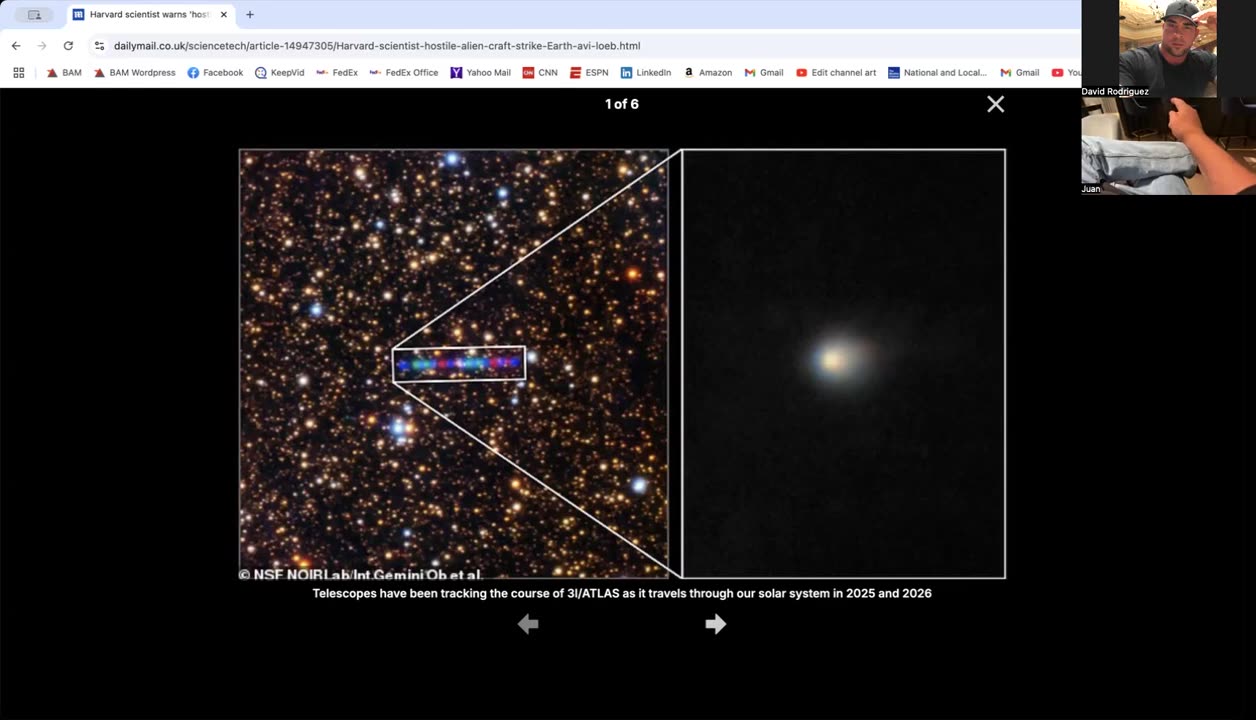Click the zoomed 3I/ATLAS comet image
This screenshot has height=720, width=1256.
844,364
